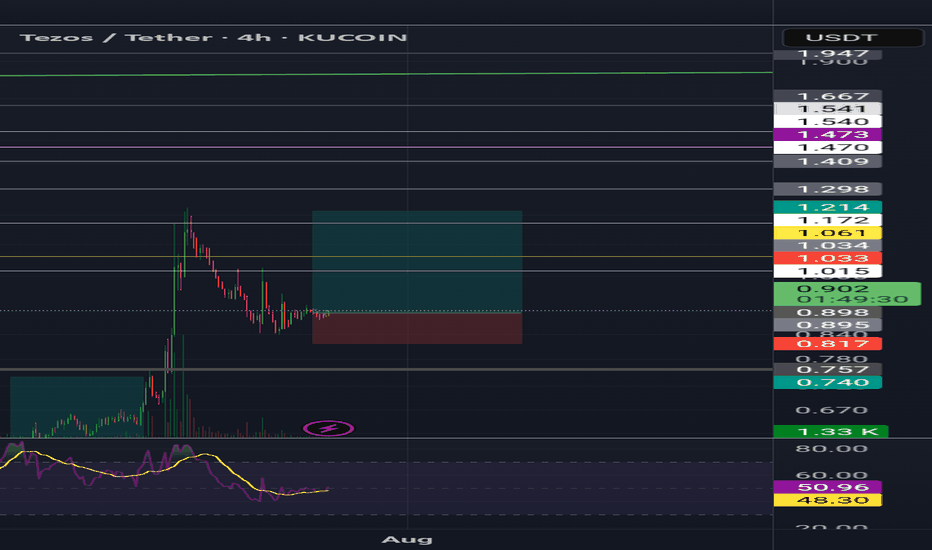
Task: Click the green 0.902 current price label
Action: [847, 294]
